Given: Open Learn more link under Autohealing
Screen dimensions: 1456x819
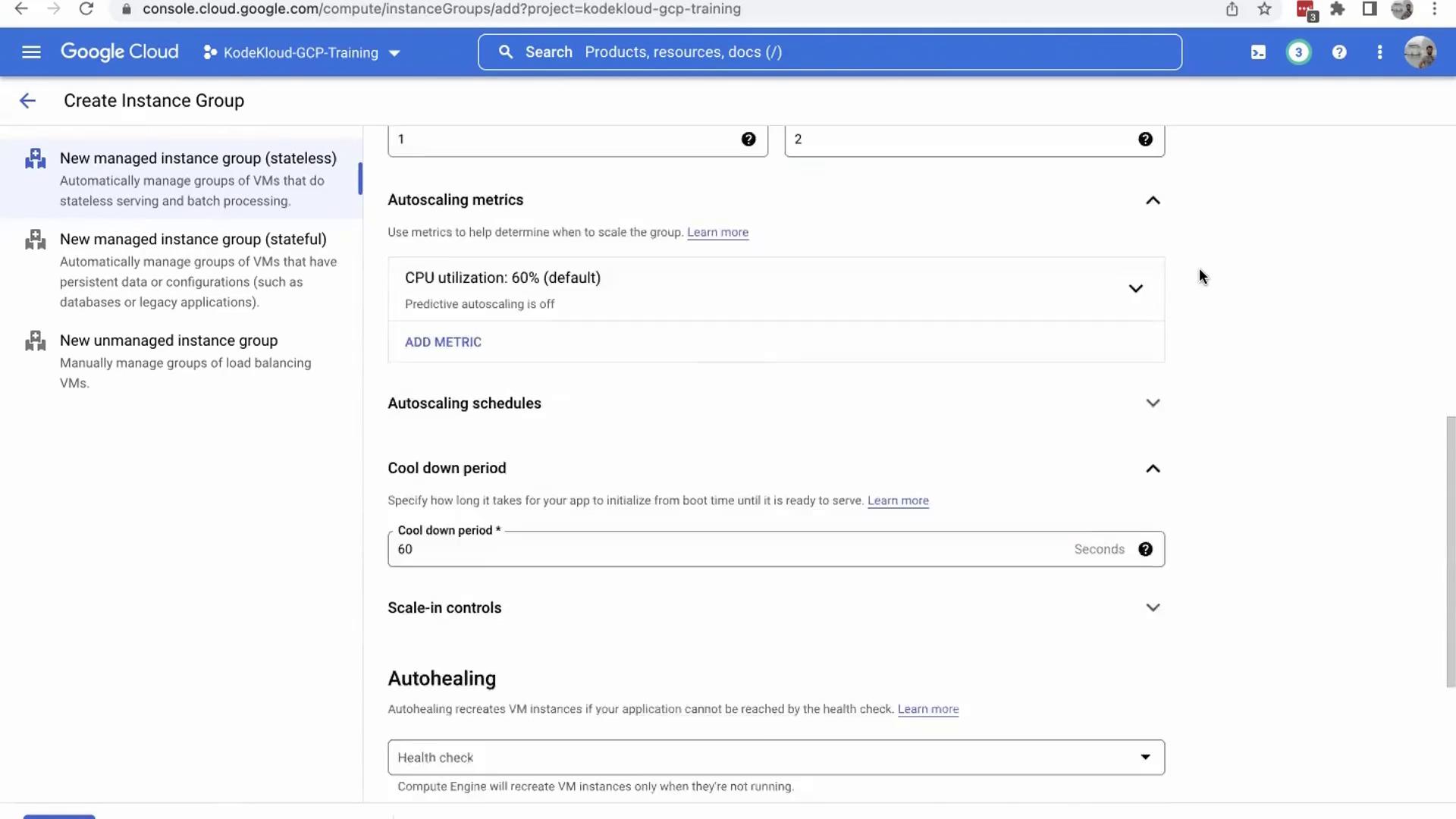Looking at the screenshot, I should tap(928, 709).
